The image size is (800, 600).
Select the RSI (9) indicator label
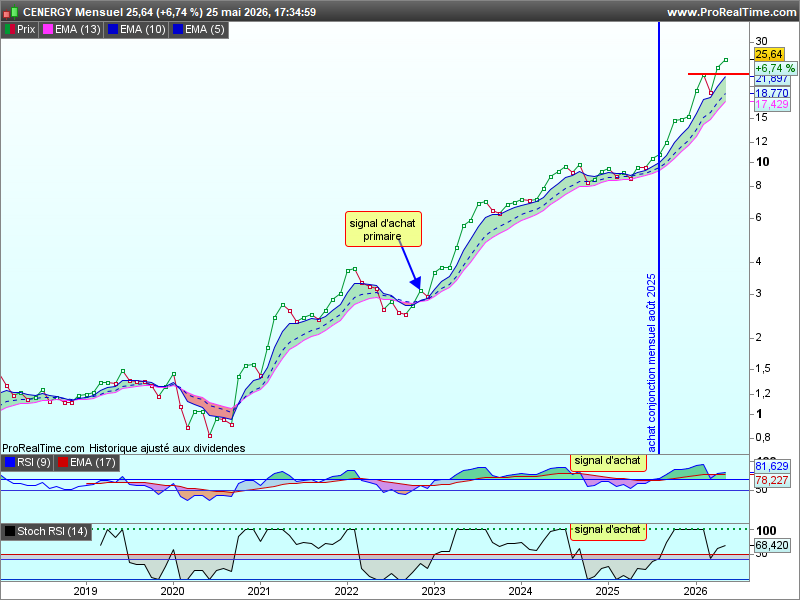tap(34, 462)
